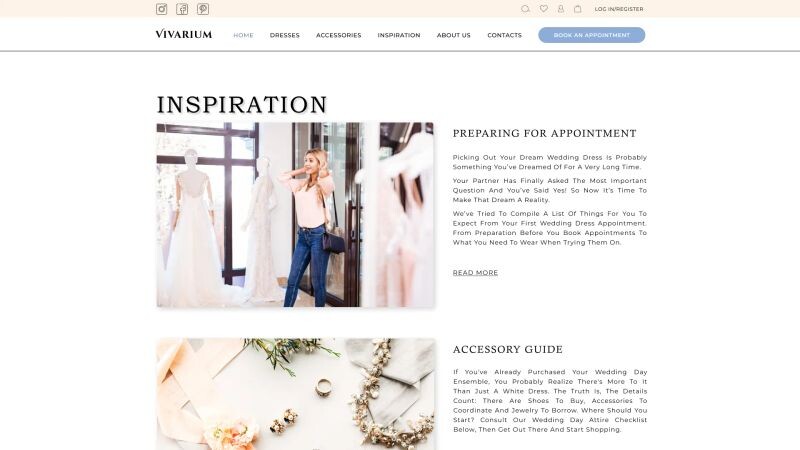Click the Accessory Guide article heading

pos(508,349)
